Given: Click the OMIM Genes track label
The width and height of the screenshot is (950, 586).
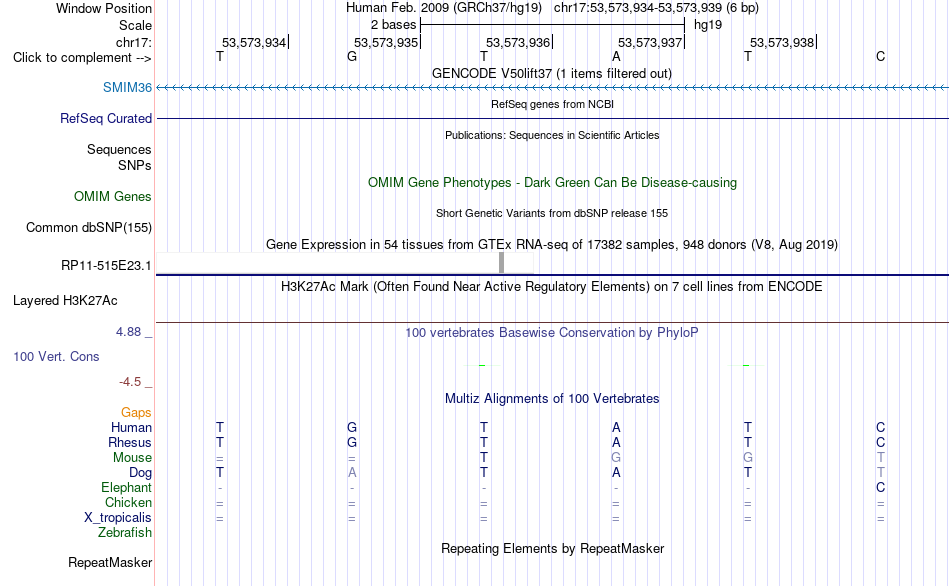Looking at the screenshot, I should [x=113, y=196].
